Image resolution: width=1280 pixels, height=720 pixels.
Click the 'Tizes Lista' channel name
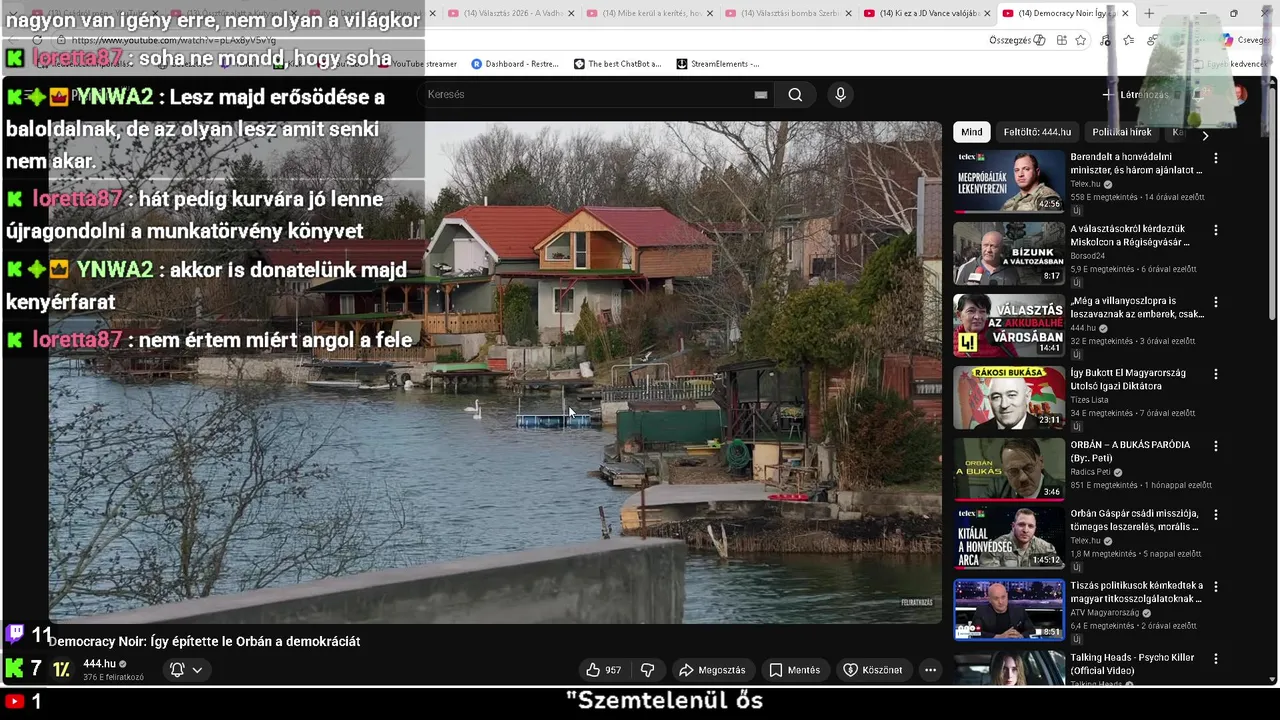pos(1090,400)
